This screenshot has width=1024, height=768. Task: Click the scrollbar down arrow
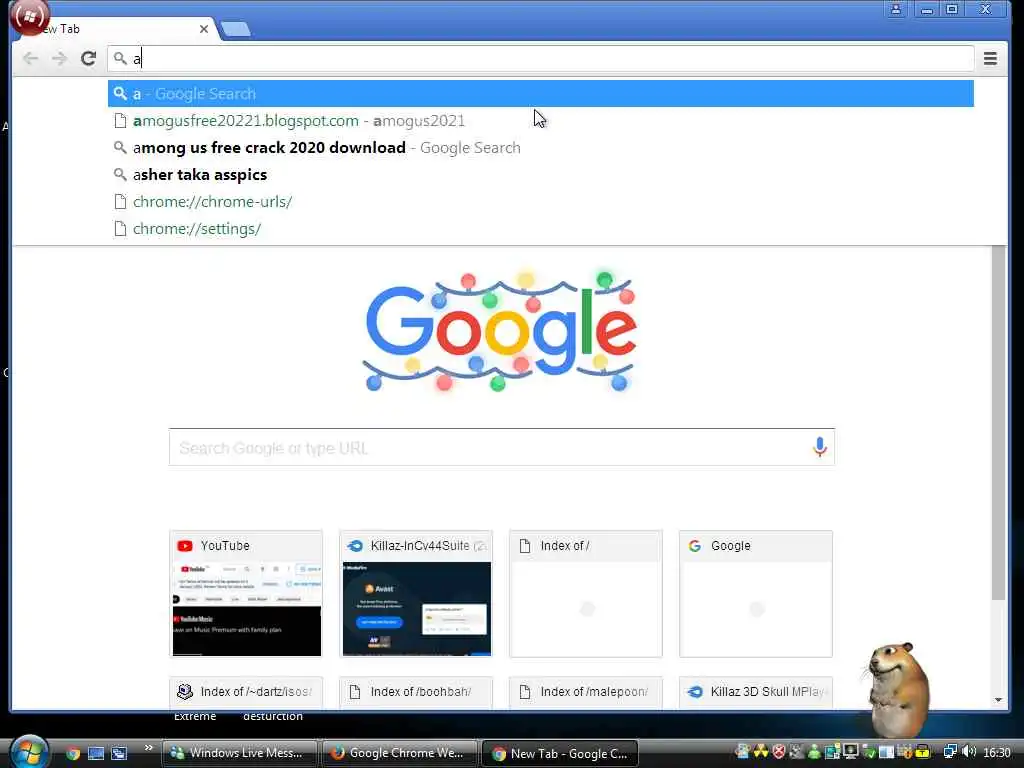[x=998, y=700]
